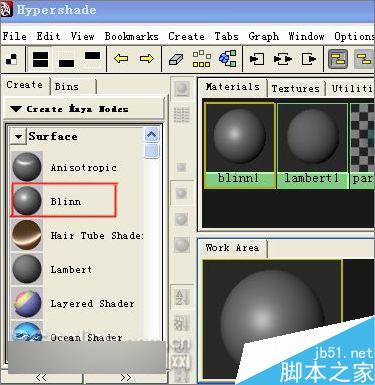The image size is (375, 385).
Task: Show bottom tabs only layout icon
Action: [66, 63]
